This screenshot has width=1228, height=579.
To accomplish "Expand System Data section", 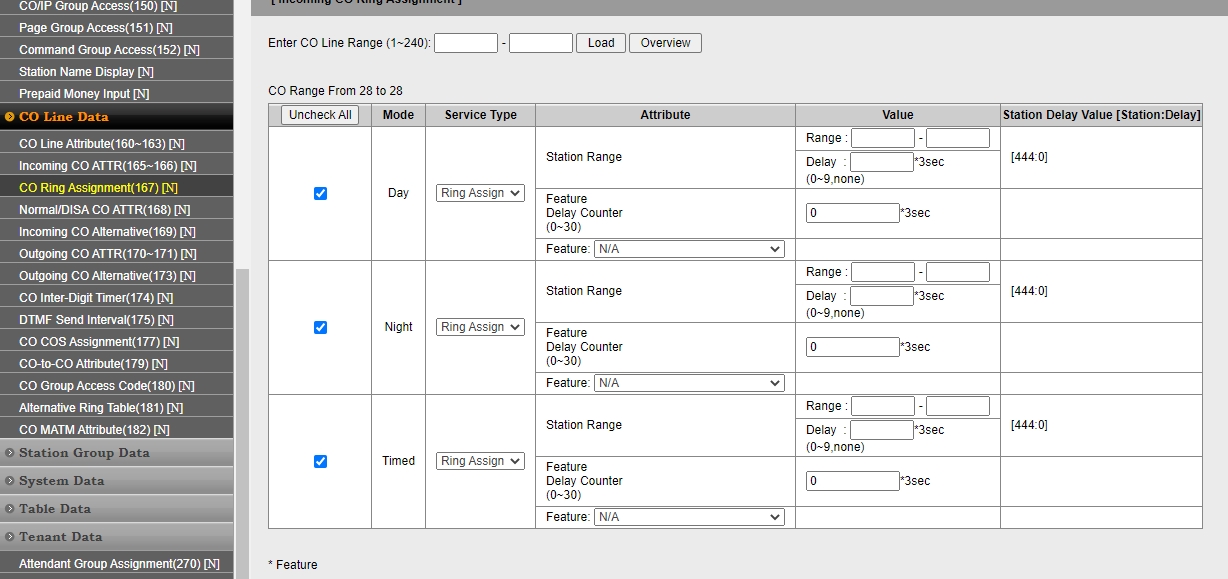I will [x=61, y=481].
